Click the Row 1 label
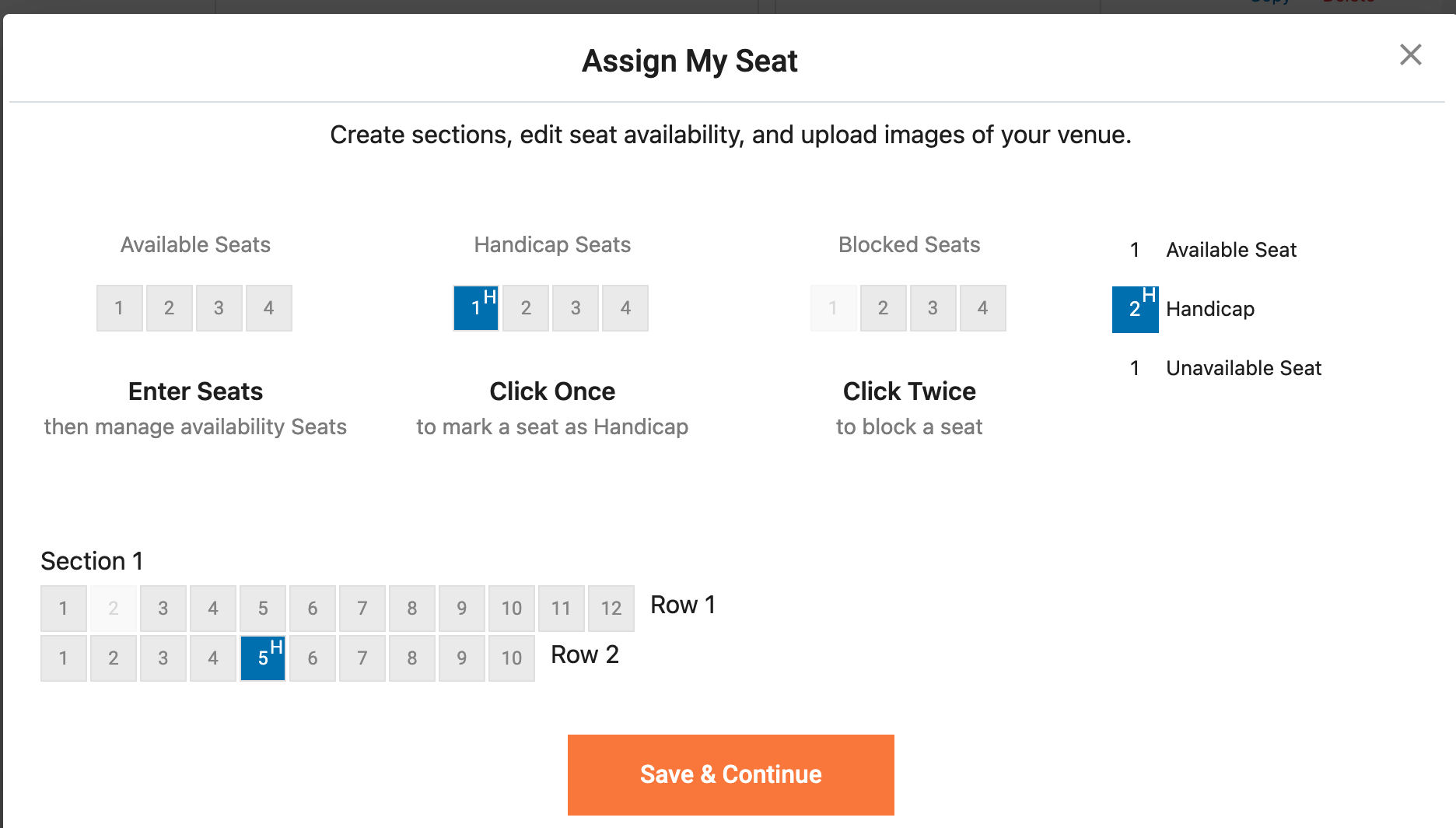 681,605
